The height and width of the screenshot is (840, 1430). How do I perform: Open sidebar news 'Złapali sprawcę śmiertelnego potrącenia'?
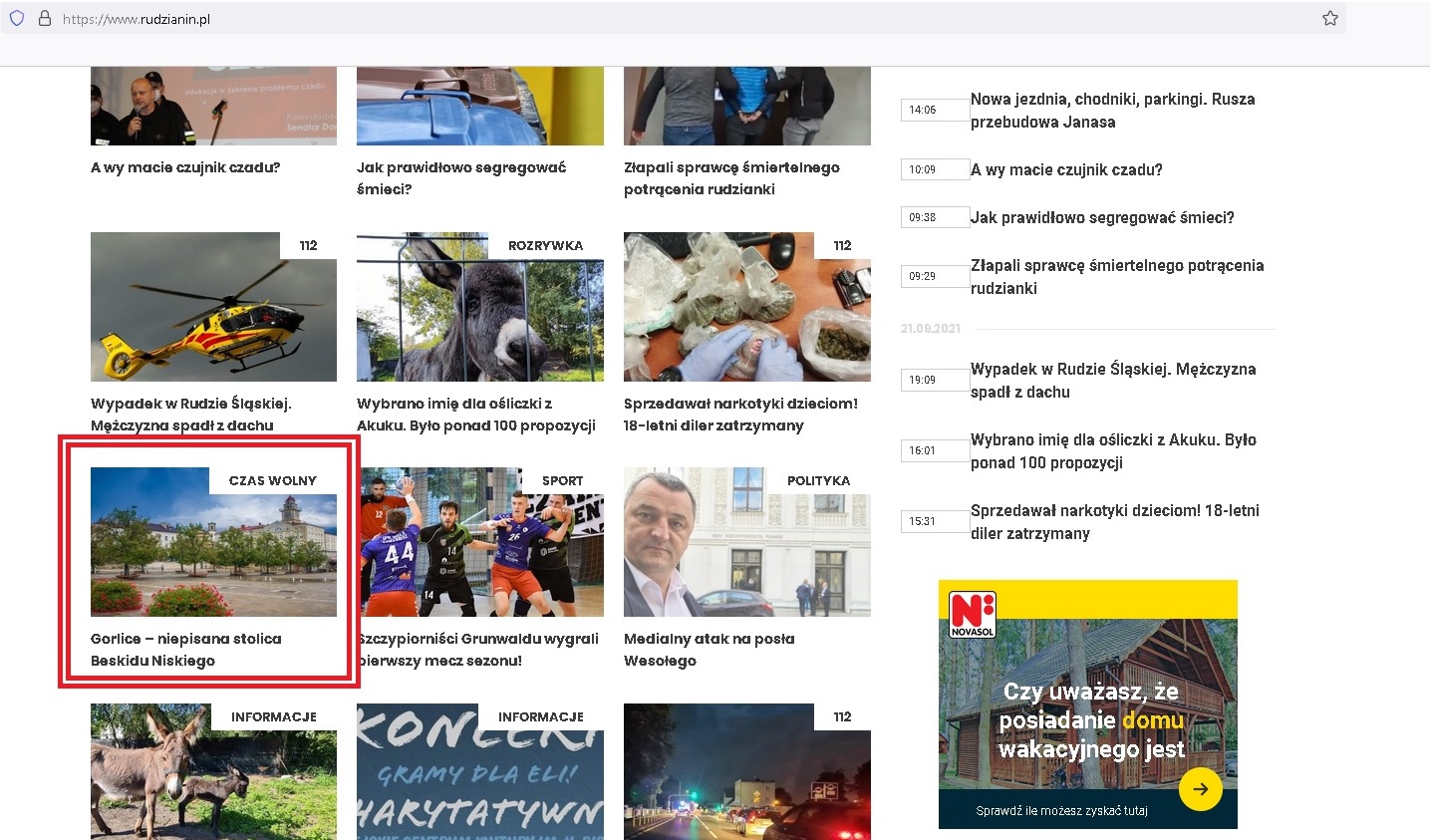[1117, 277]
